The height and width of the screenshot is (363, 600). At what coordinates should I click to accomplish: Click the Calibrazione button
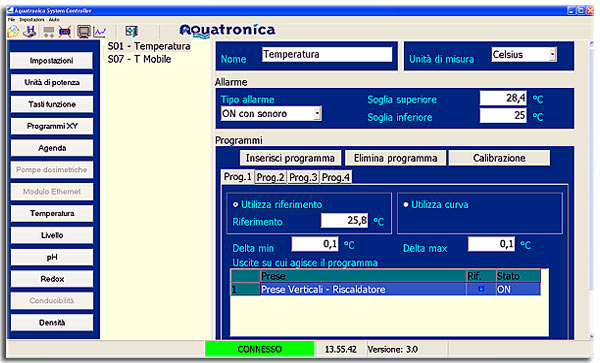(499, 158)
